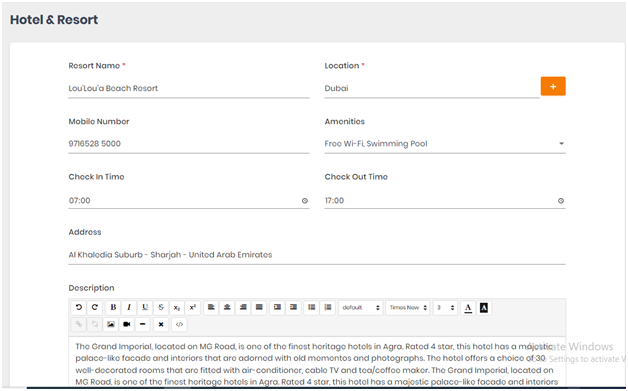Viewport: 628px width, 391px height.
Task: Open the Amenities dropdown
Action: [445, 143]
